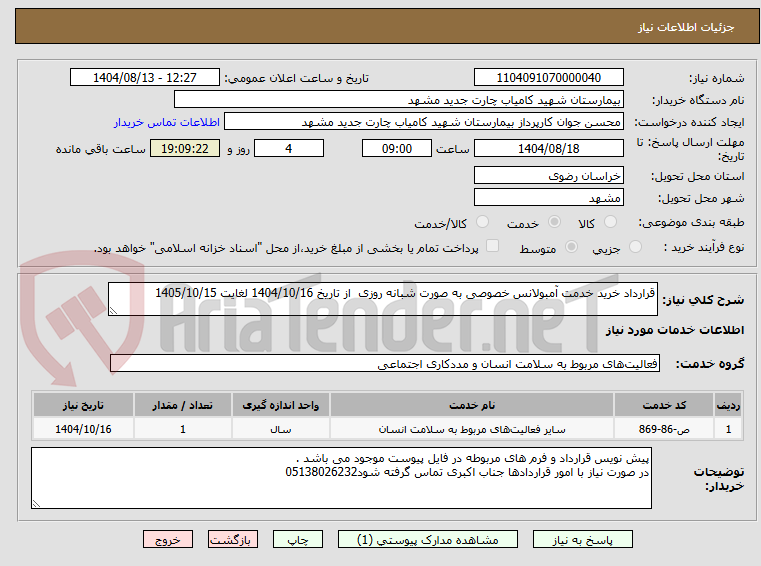761x566 pixels.
Task: Click the deadline time field 09:00
Action: tap(397, 149)
